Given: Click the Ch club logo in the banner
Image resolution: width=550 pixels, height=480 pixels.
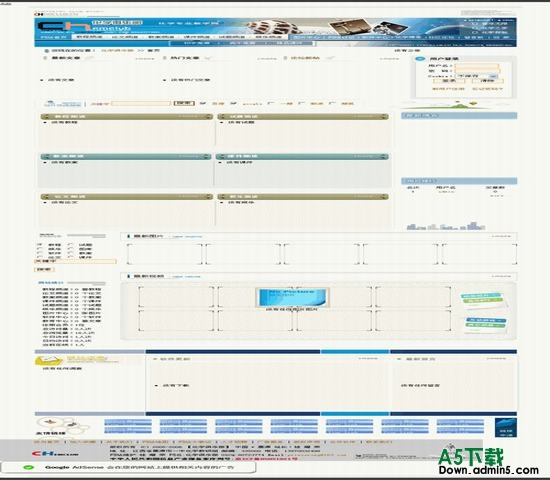Looking at the screenshot, I should point(84,27).
